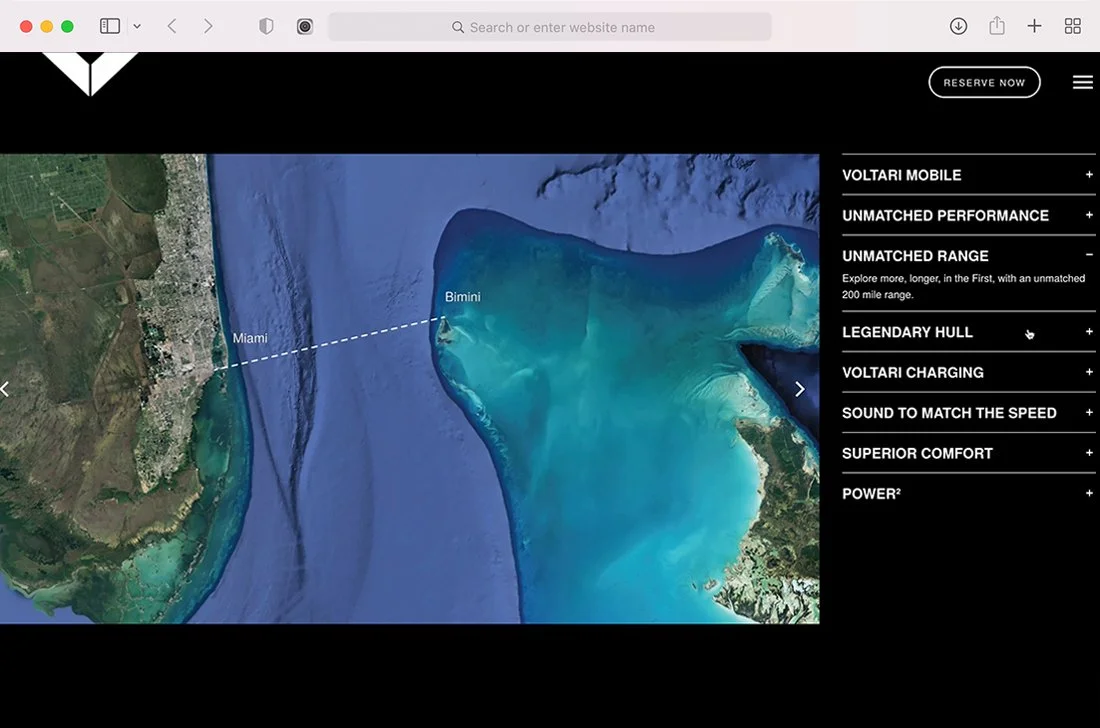Screen dimensions: 1100x728
Task: Open a new tab with plus icon
Action: pyautogui.click(x=1034, y=27)
